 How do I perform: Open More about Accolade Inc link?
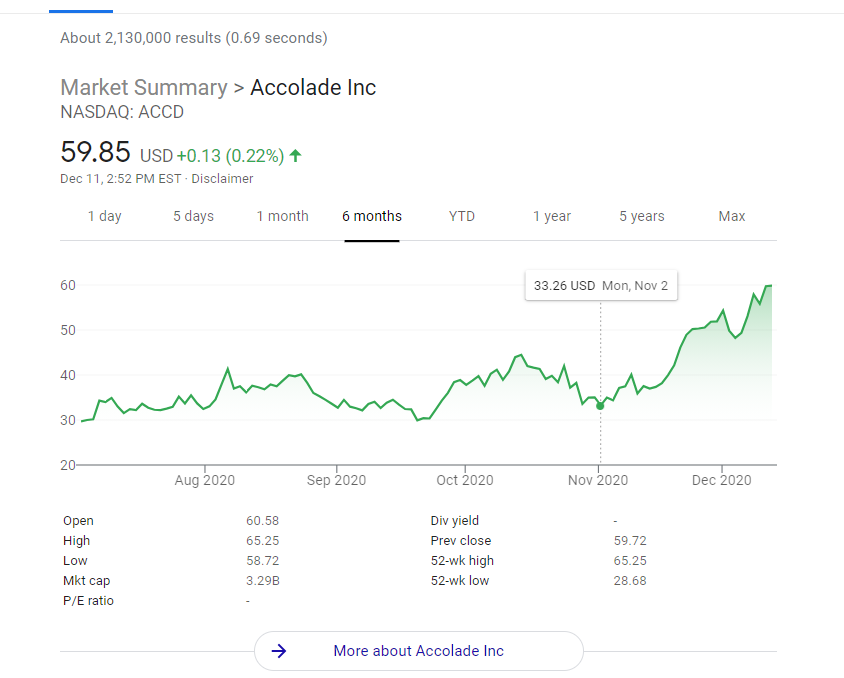click(x=419, y=651)
